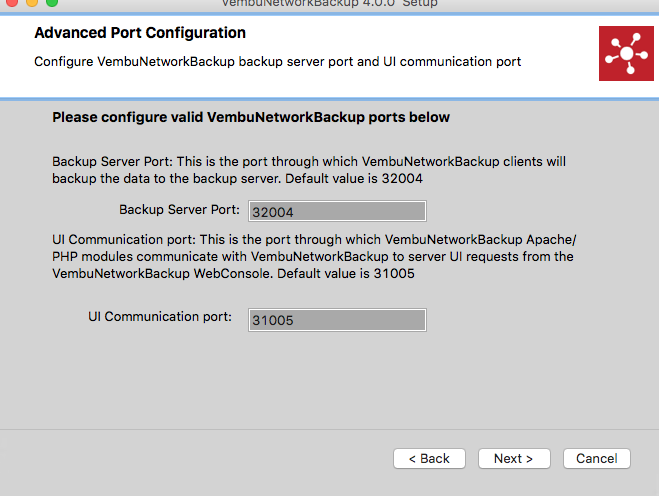Image resolution: width=659 pixels, height=496 pixels.
Task: Click the 'Configure VembuNetworkBackup backup server port' subtitle
Action: (x=277, y=62)
